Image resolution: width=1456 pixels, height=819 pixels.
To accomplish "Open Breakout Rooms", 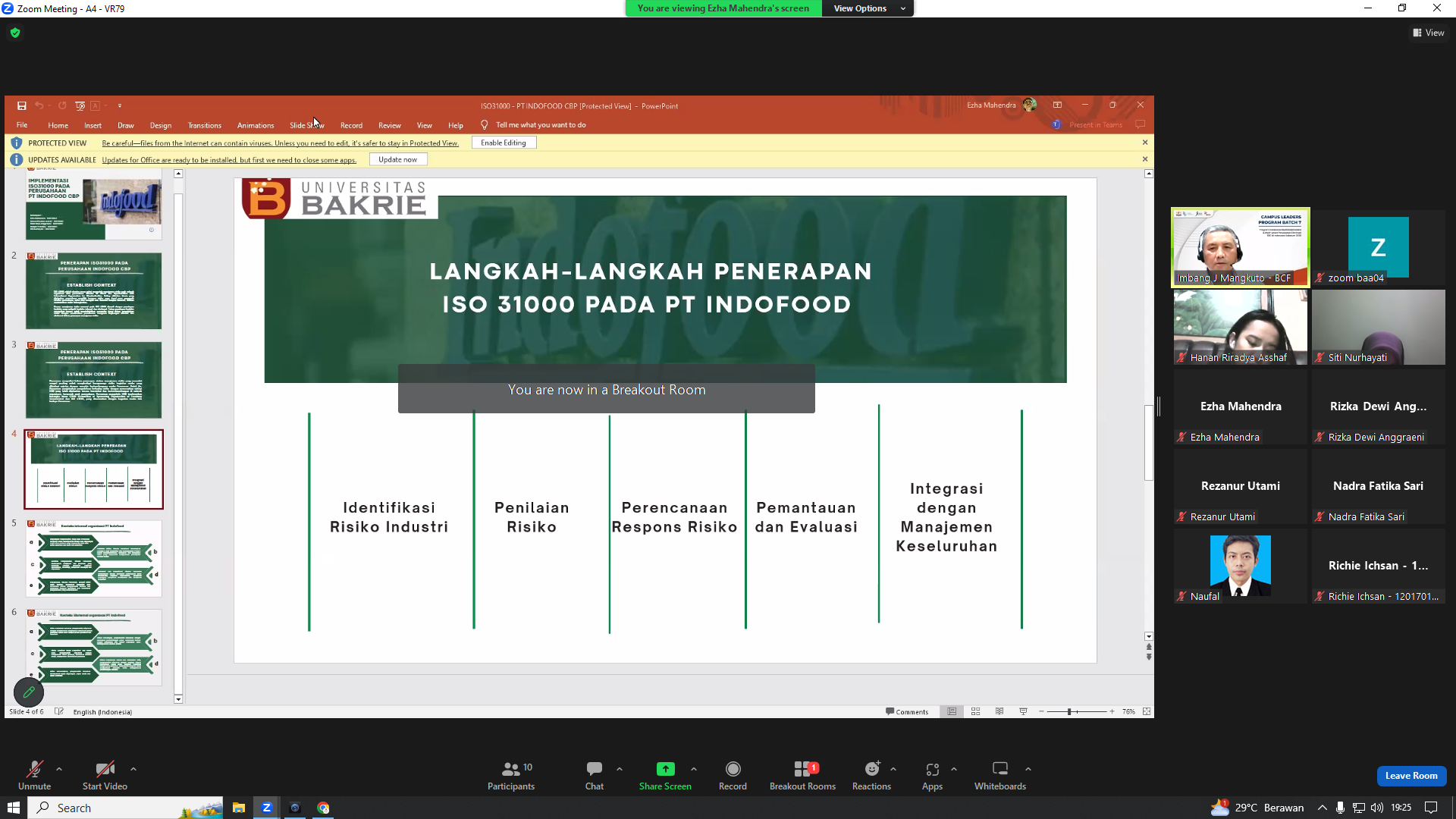I will 802,775.
